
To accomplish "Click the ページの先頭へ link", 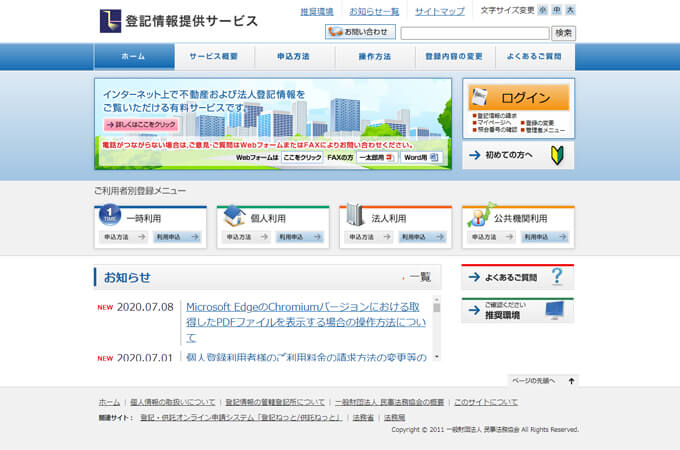I will 533,381.
